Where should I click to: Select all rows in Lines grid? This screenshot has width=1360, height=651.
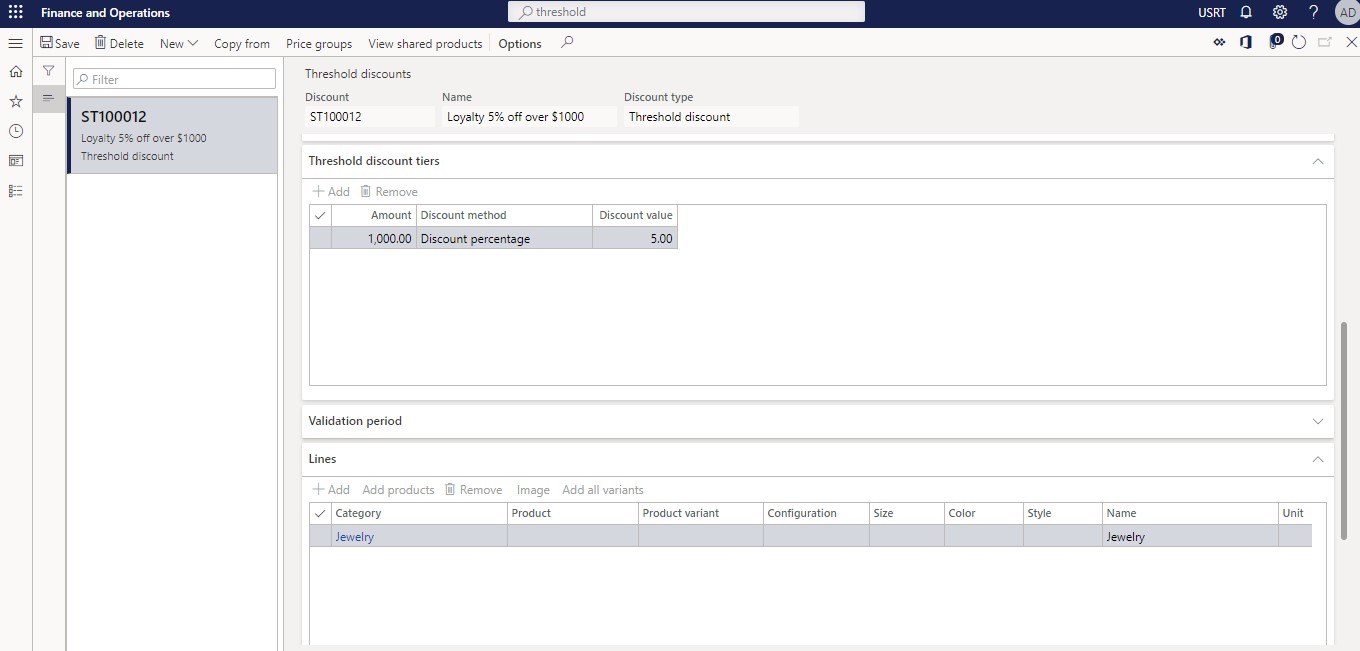pos(320,513)
